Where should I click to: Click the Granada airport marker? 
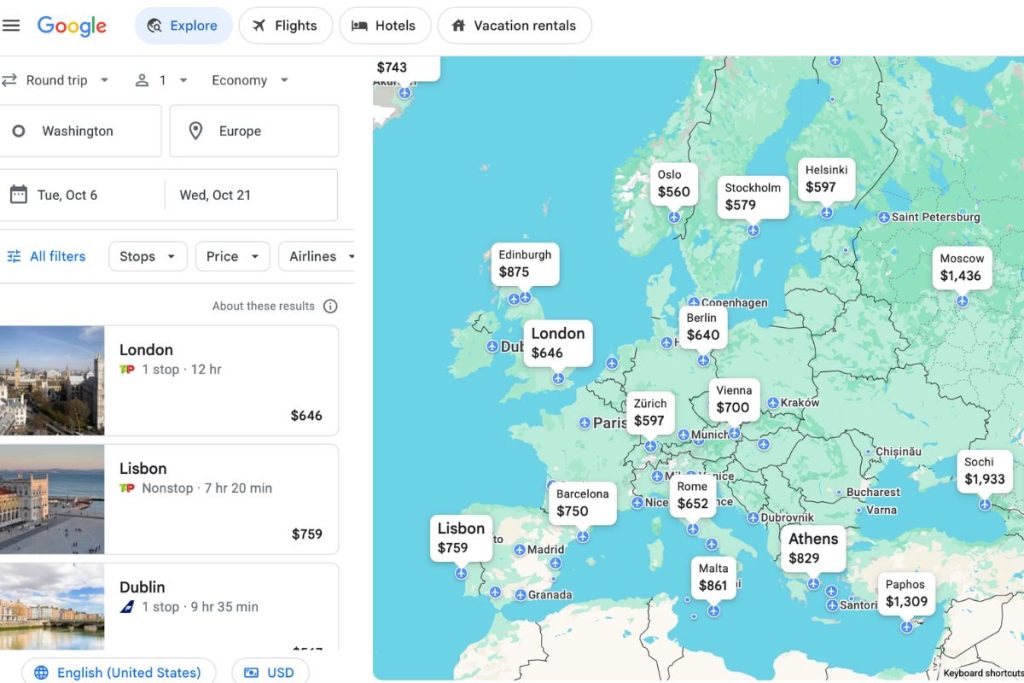[520, 595]
